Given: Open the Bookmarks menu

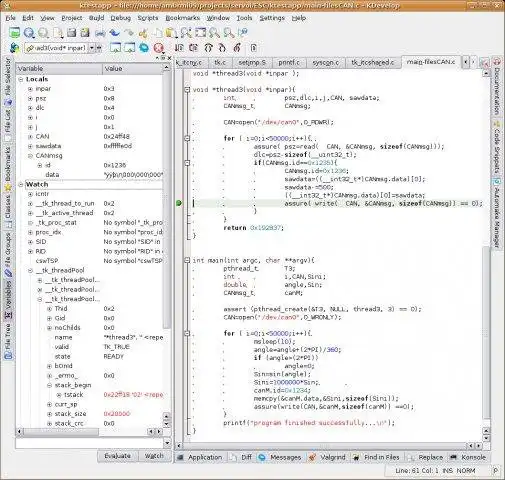Looking at the screenshot, I should tap(182, 18).
